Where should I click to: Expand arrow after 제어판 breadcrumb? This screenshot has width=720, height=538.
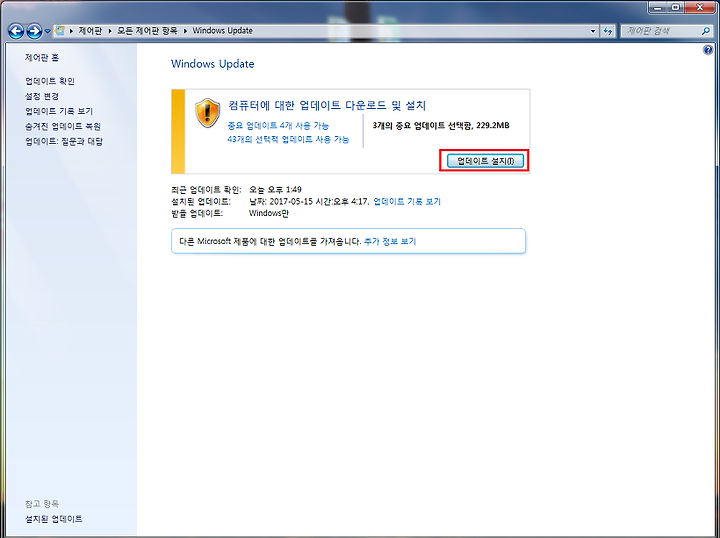(x=110, y=31)
